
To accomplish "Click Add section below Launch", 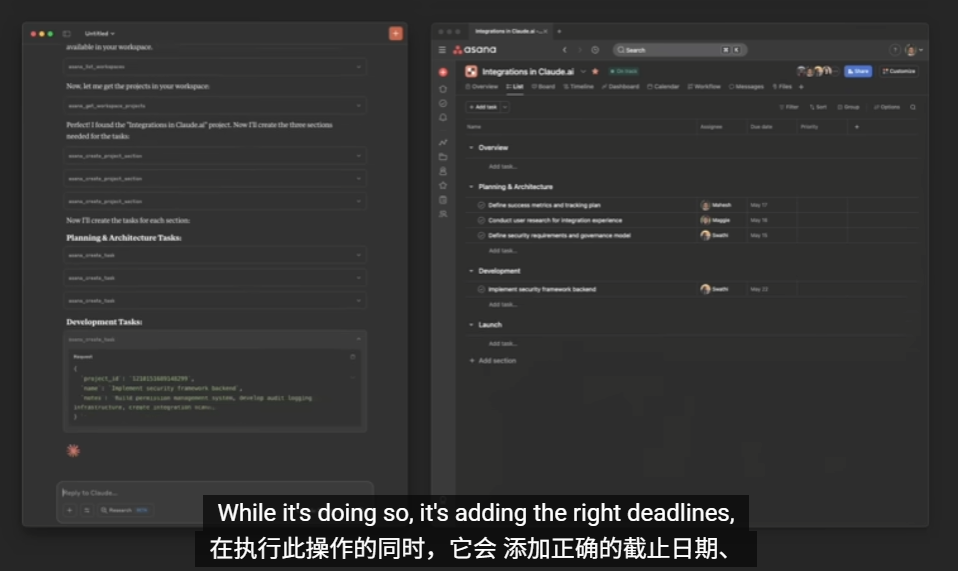I will [x=492, y=361].
